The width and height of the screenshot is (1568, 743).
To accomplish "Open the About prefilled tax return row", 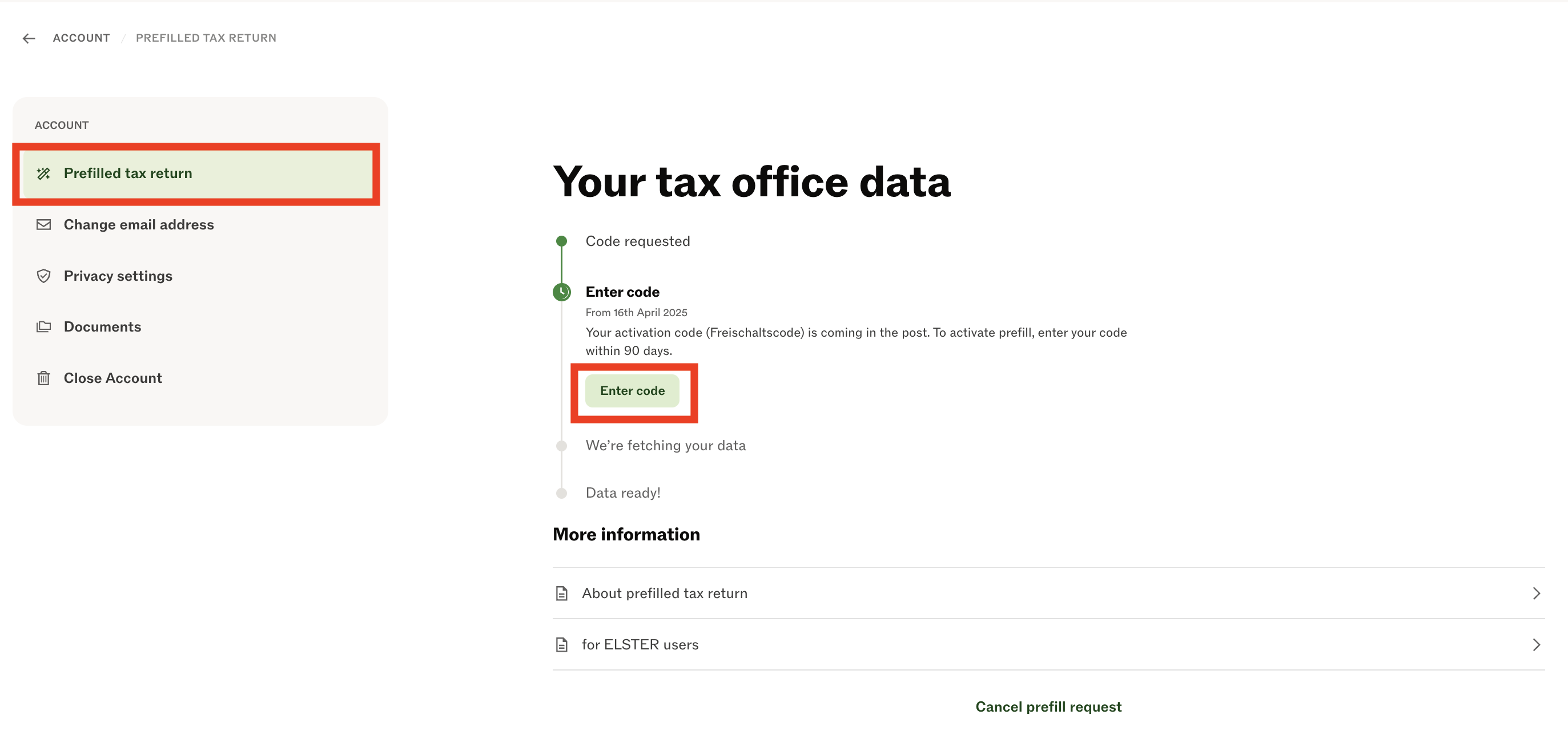I will (1048, 593).
